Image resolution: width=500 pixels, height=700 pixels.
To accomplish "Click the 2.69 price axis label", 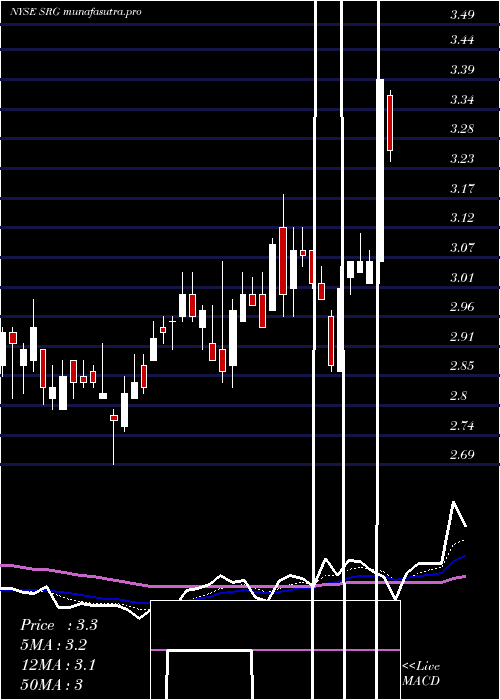I will (x=462, y=454).
